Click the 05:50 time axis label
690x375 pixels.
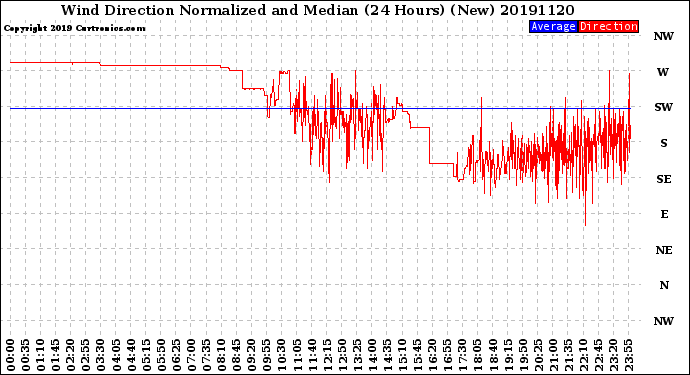click(161, 355)
